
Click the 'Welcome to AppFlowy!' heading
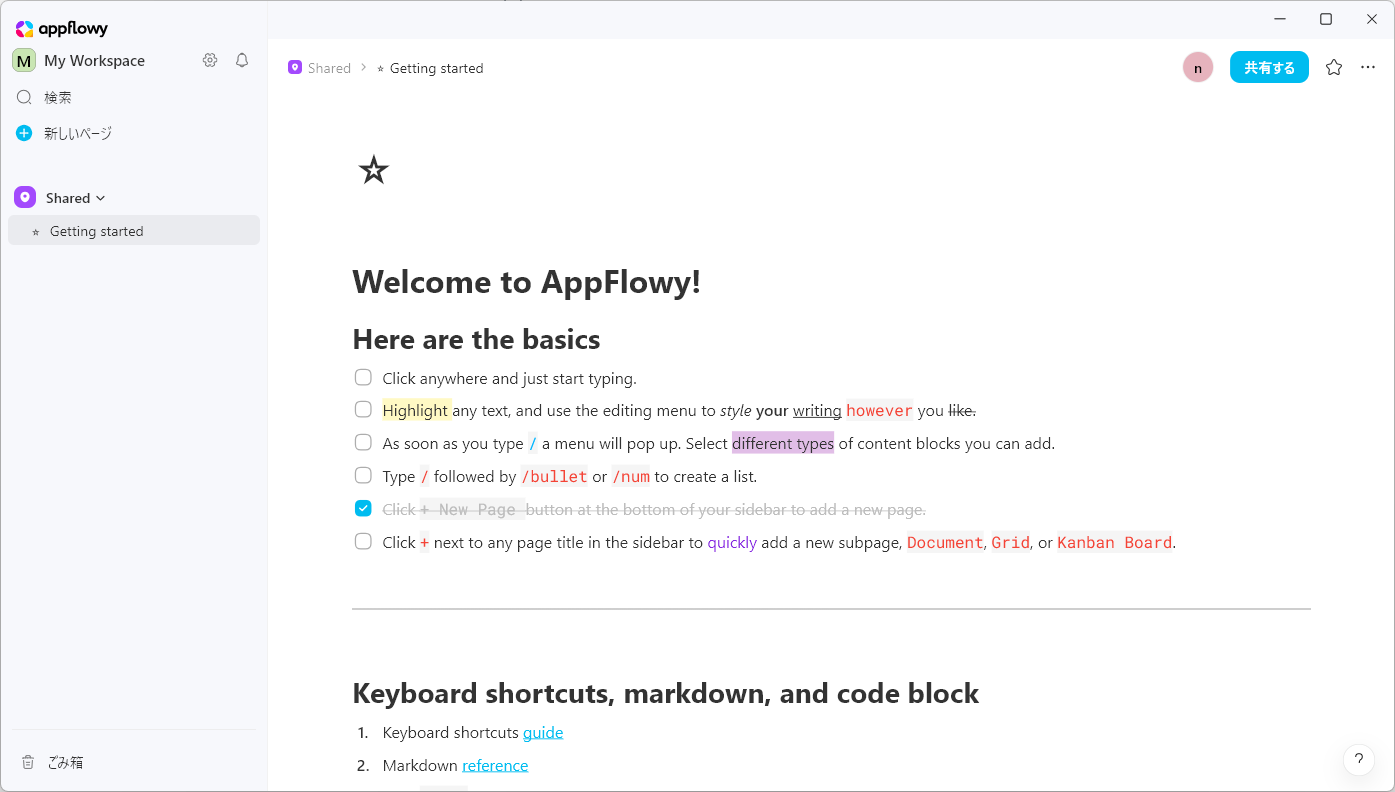tap(527, 282)
